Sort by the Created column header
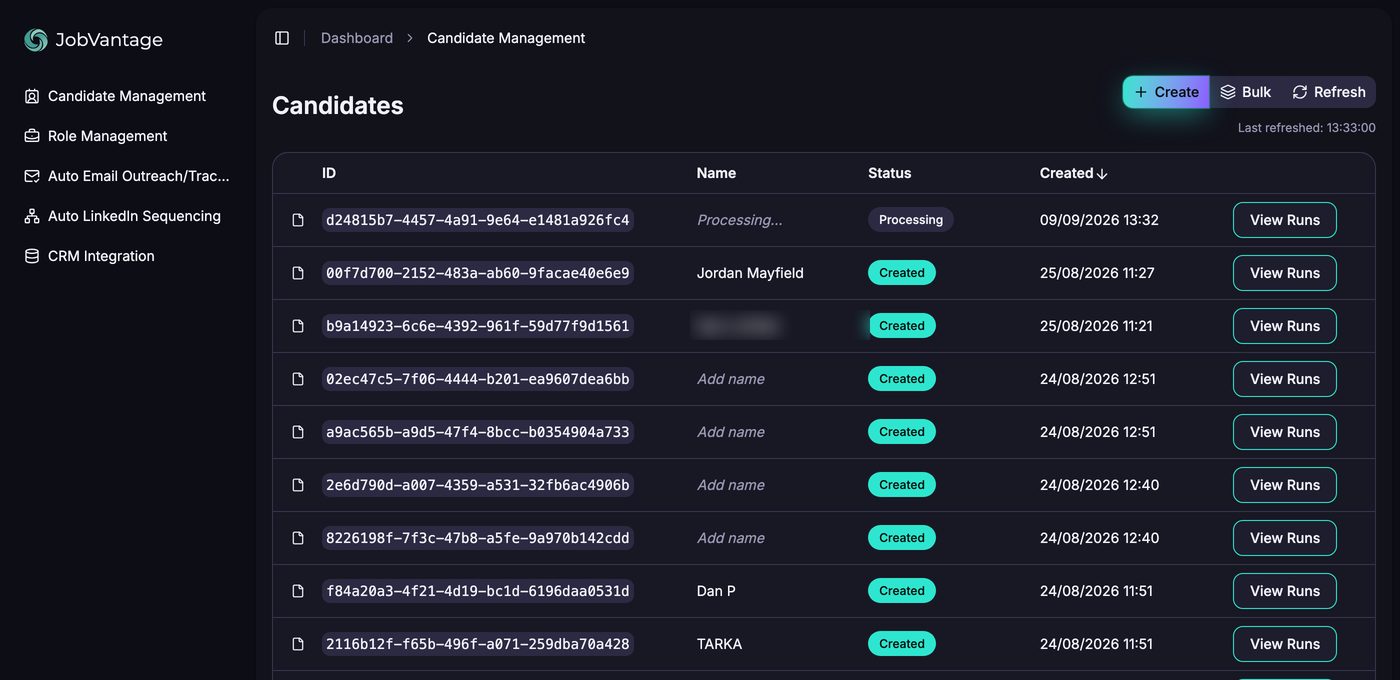 [x=1074, y=173]
